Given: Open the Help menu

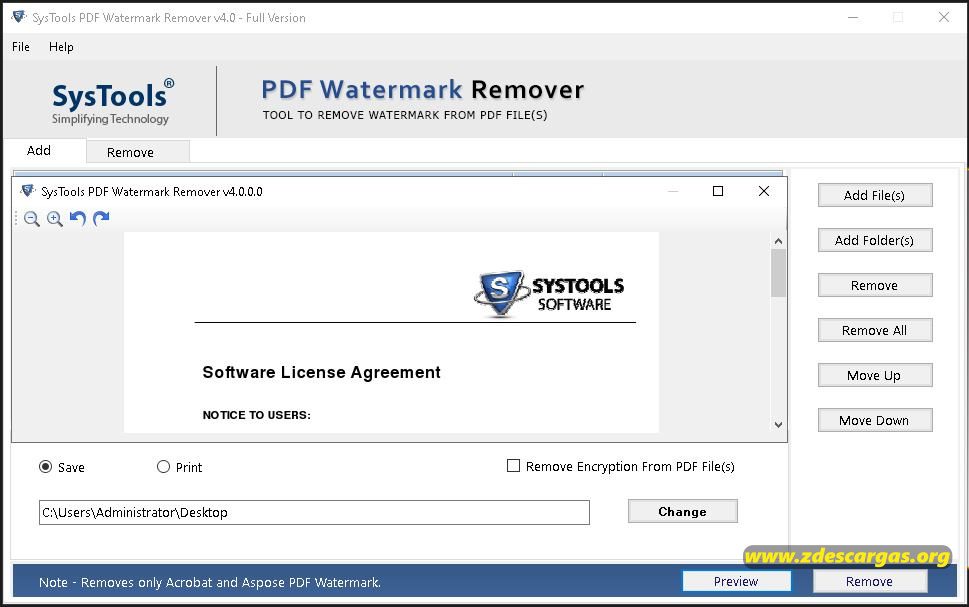Looking at the screenshot, I should point(61,46).
